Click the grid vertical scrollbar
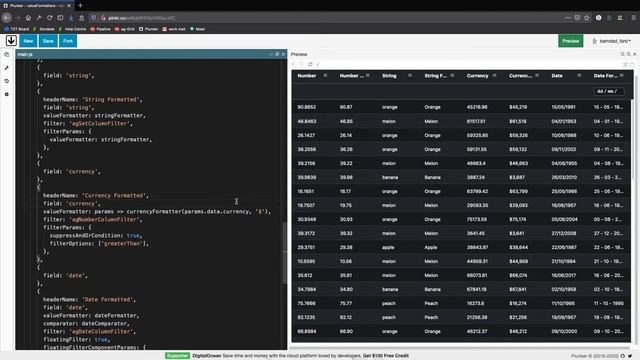Screen dimensions: 640x360 click(x=633, y=139)
